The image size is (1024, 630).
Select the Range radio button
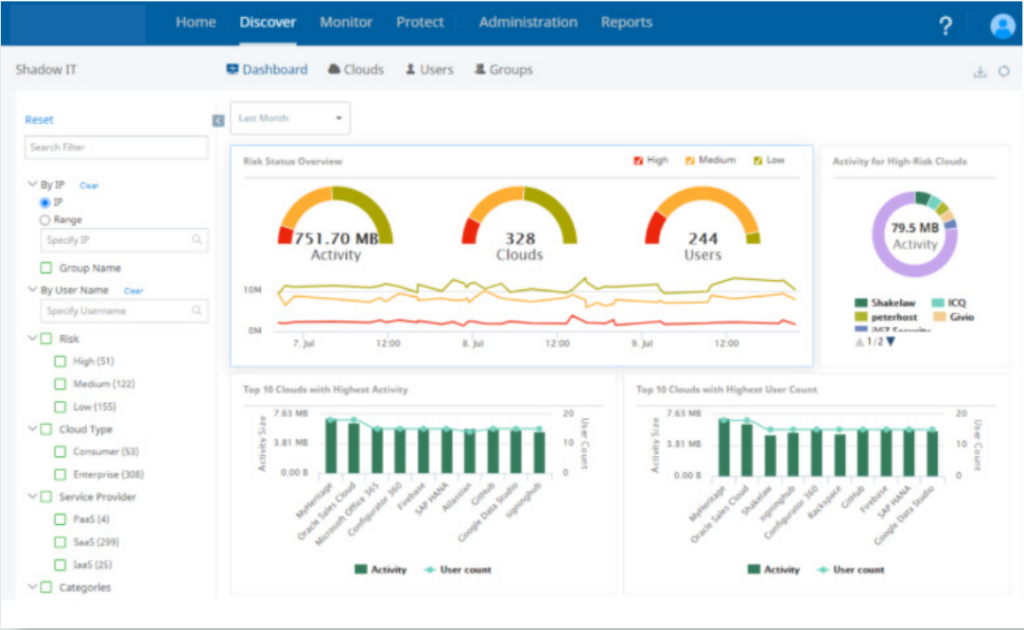[x=45, y=220]
